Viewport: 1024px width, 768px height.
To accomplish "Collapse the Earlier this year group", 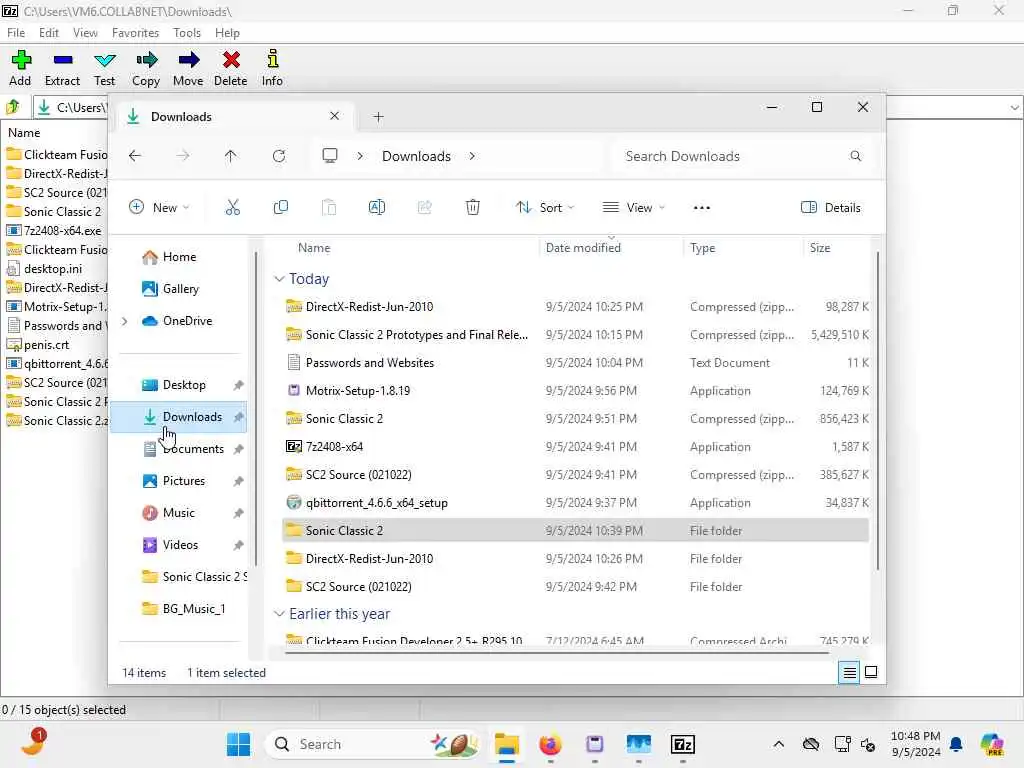I will 280,614.
